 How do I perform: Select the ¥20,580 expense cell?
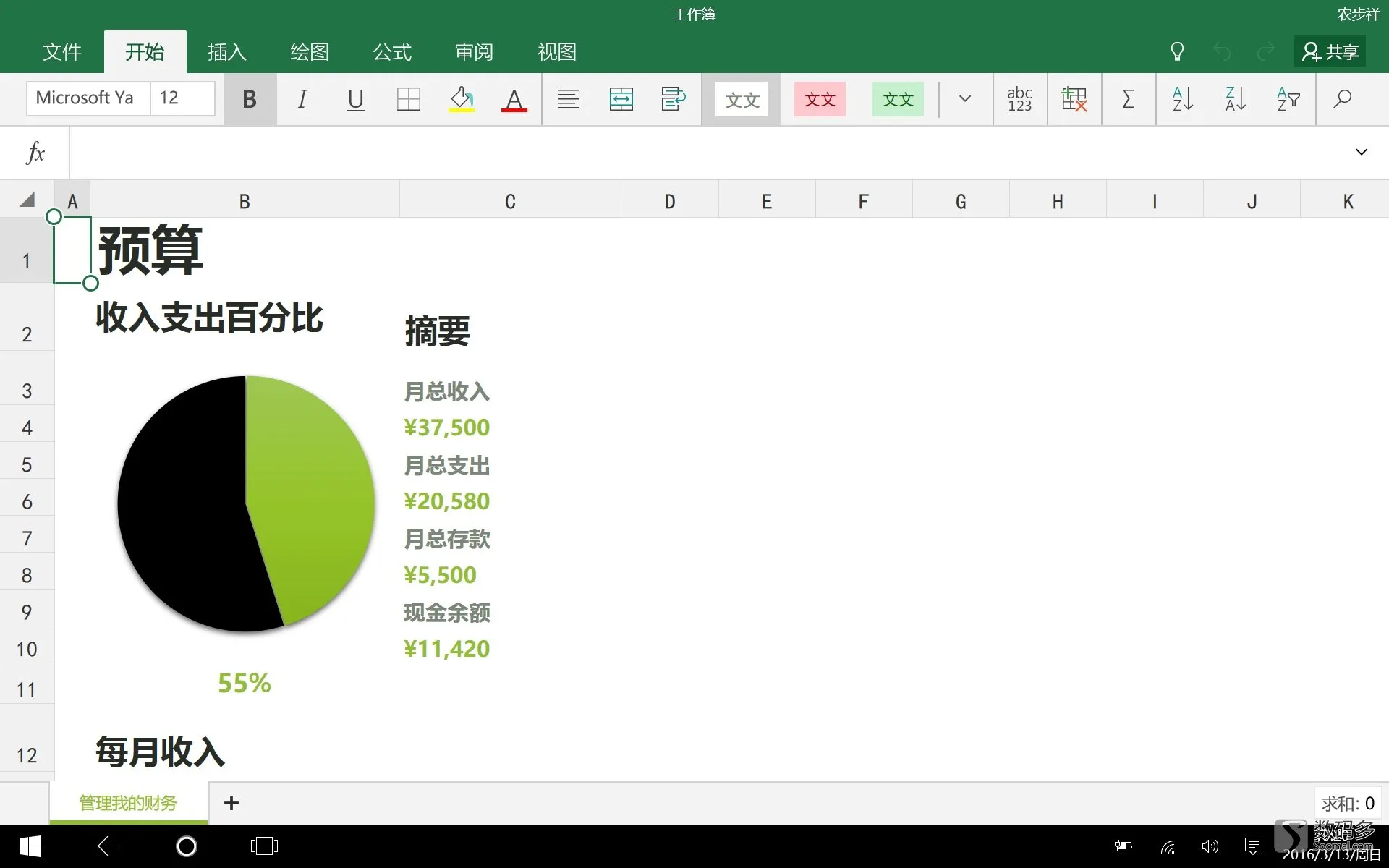click(446, 501)
